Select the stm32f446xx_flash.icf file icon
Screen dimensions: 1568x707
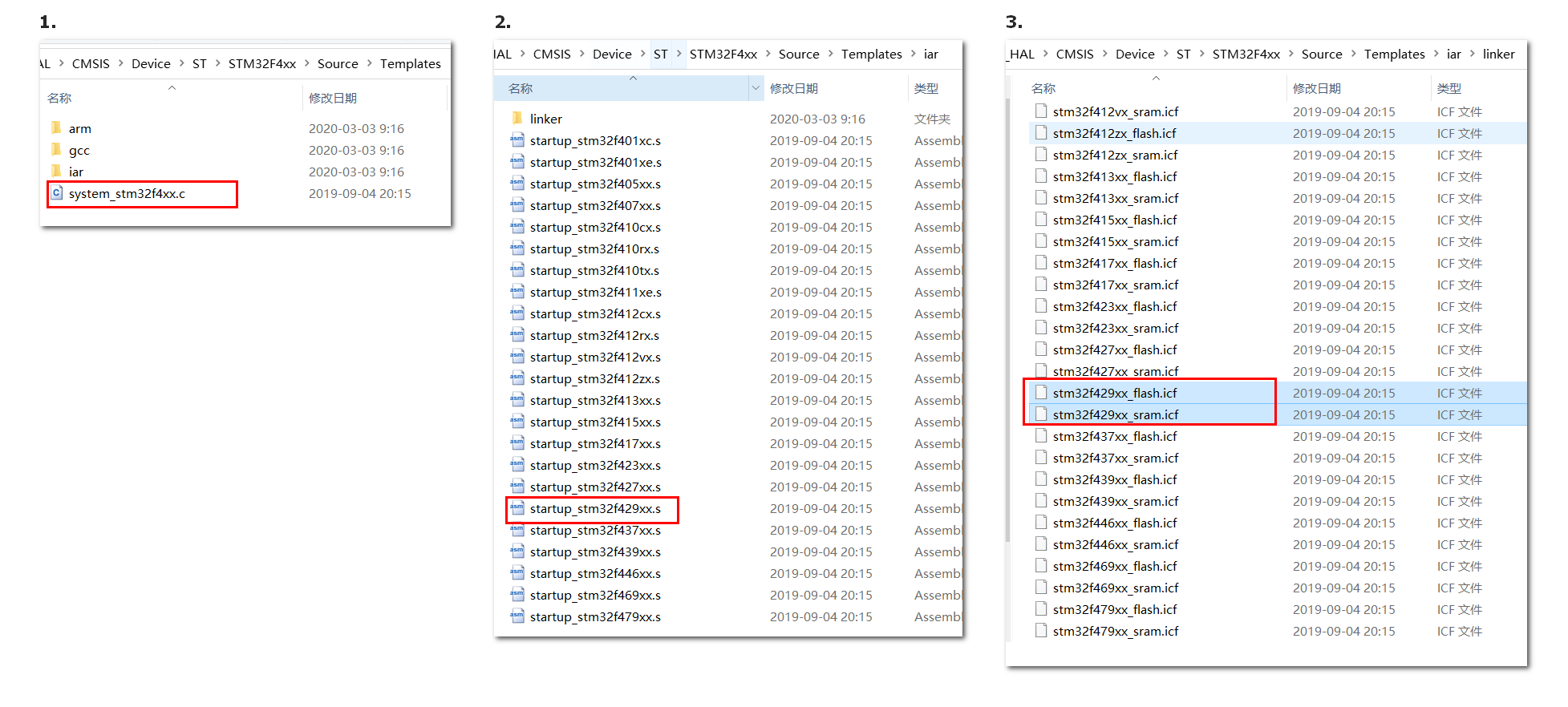click(x=1041, y=522)
